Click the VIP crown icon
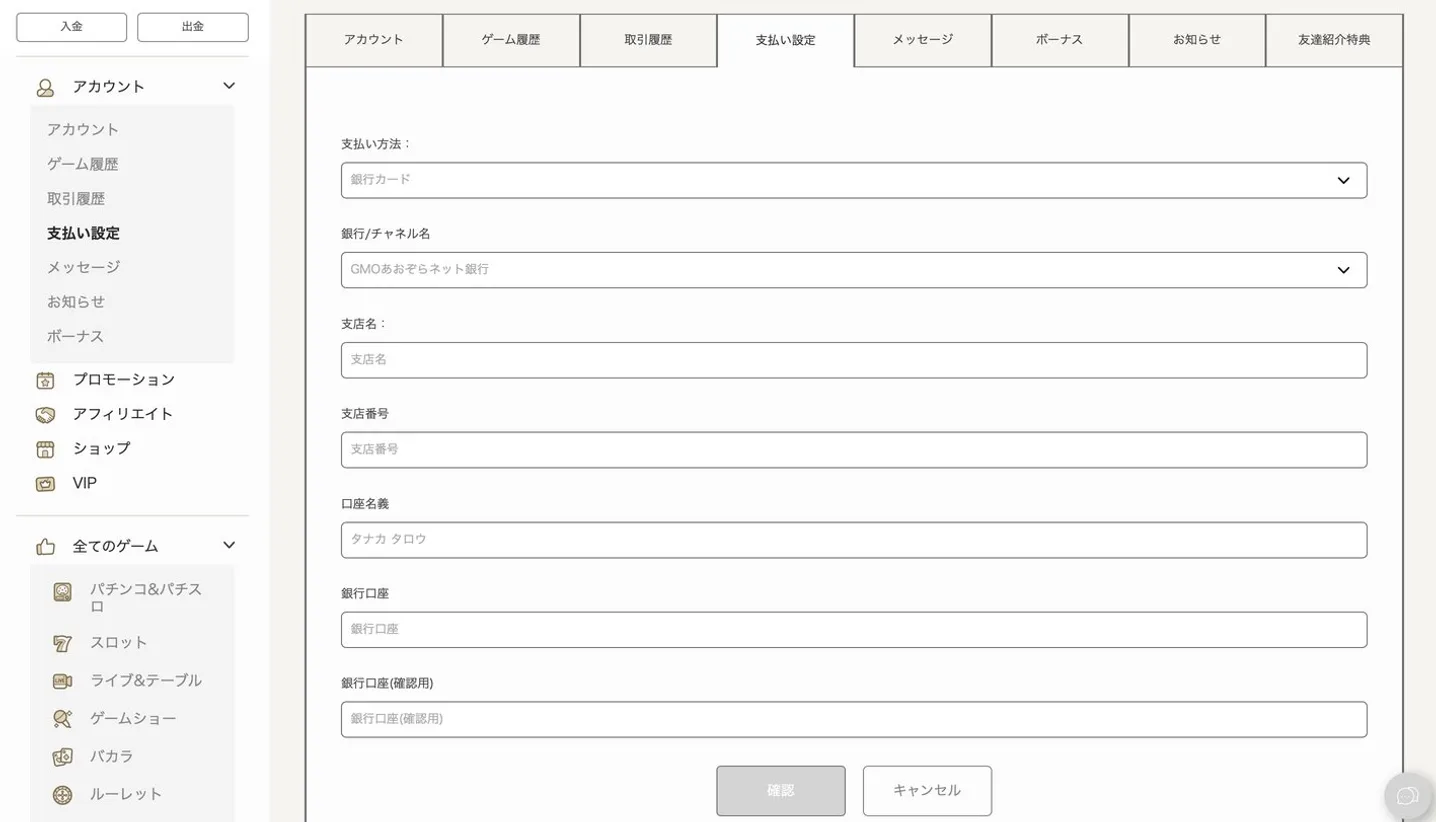 45,483
